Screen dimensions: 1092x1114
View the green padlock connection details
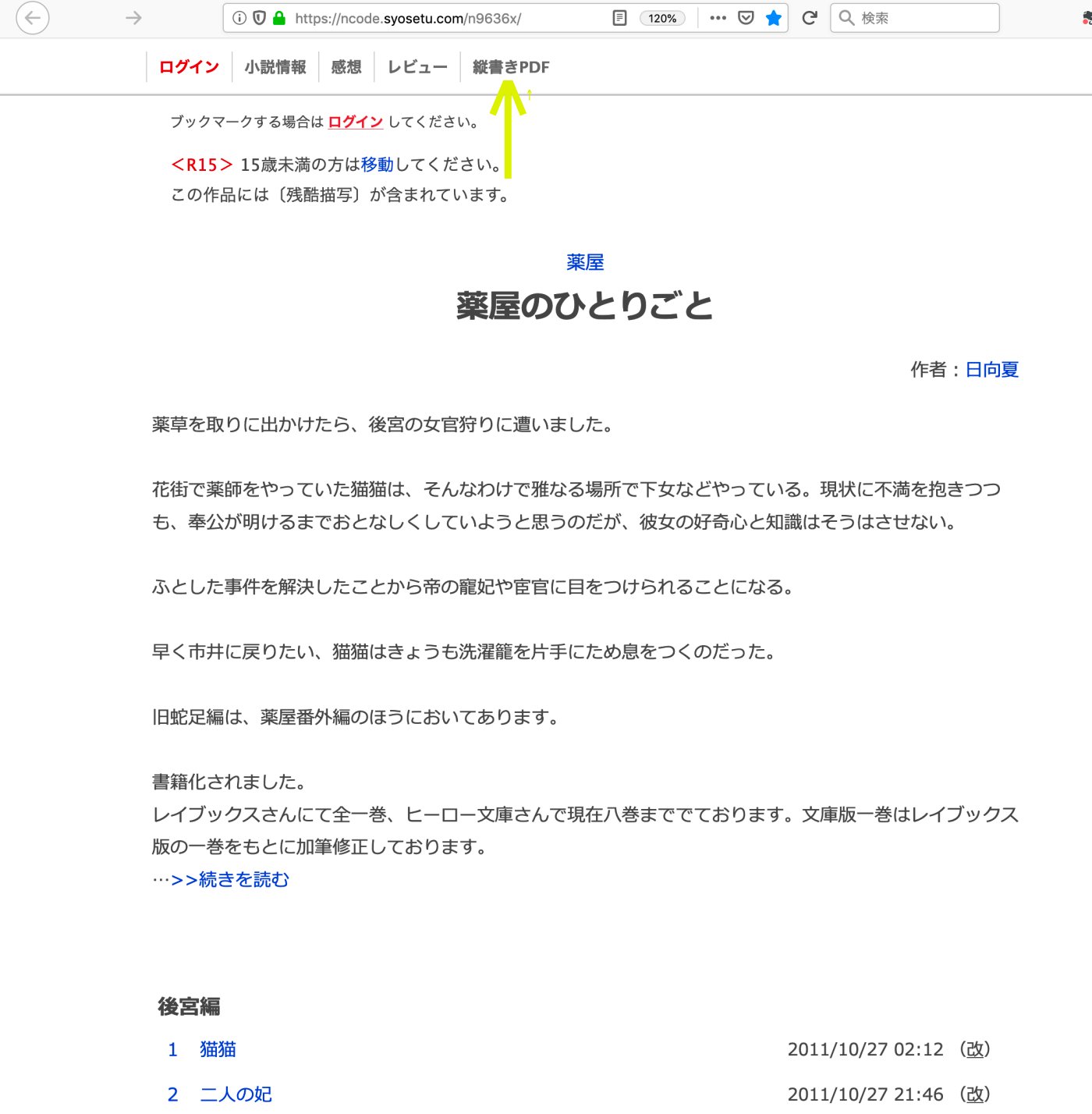point(279,18)
